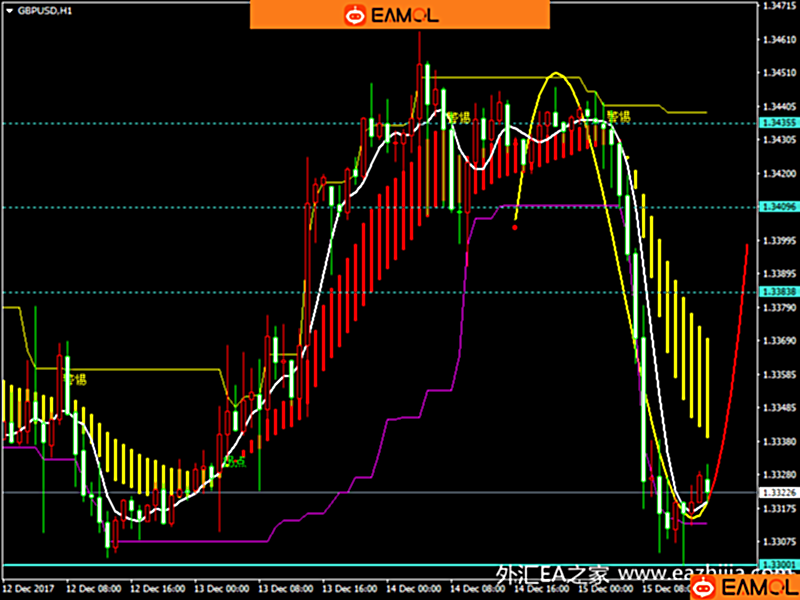Click the 警惕 warning label at far left
Image resolution: width=800 pixels, height=600 pixels.
(x=75, y=379)
